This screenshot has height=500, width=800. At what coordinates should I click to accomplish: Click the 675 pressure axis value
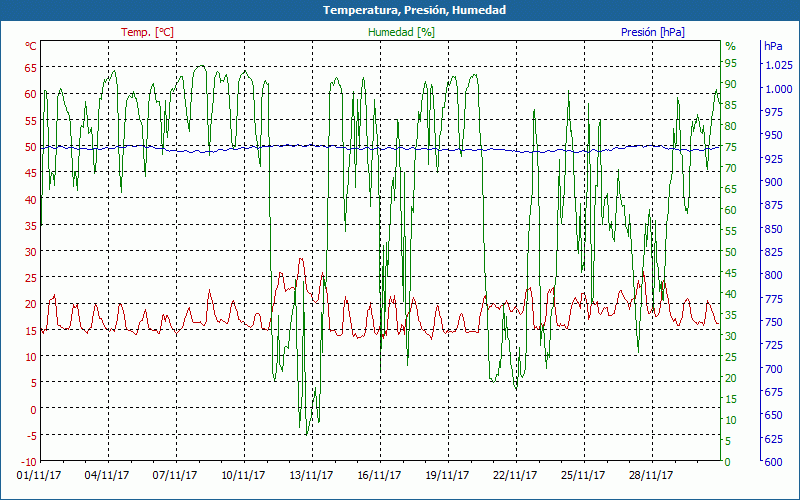774,392
